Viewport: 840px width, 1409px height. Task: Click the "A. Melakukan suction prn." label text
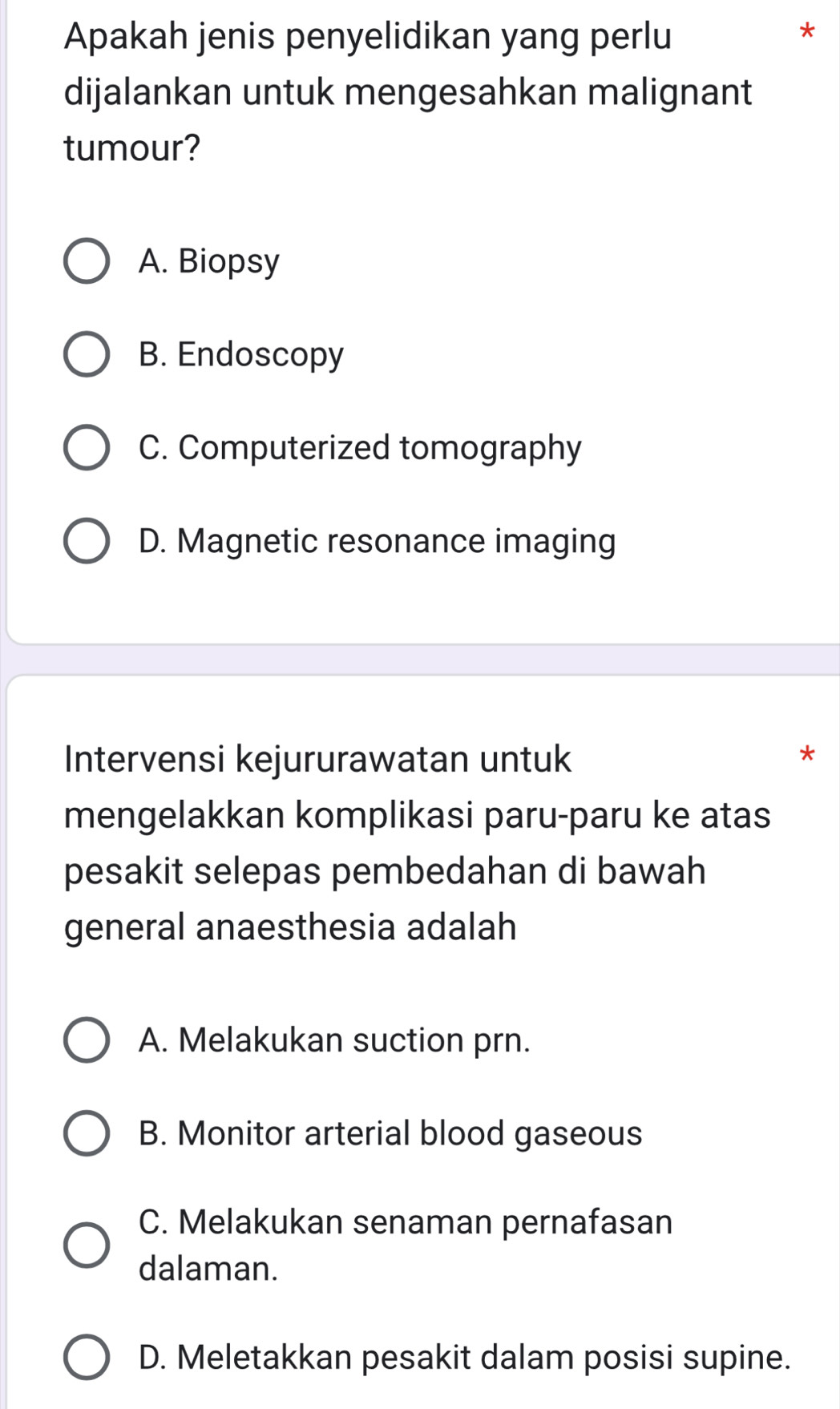(x=334, y=1040)
